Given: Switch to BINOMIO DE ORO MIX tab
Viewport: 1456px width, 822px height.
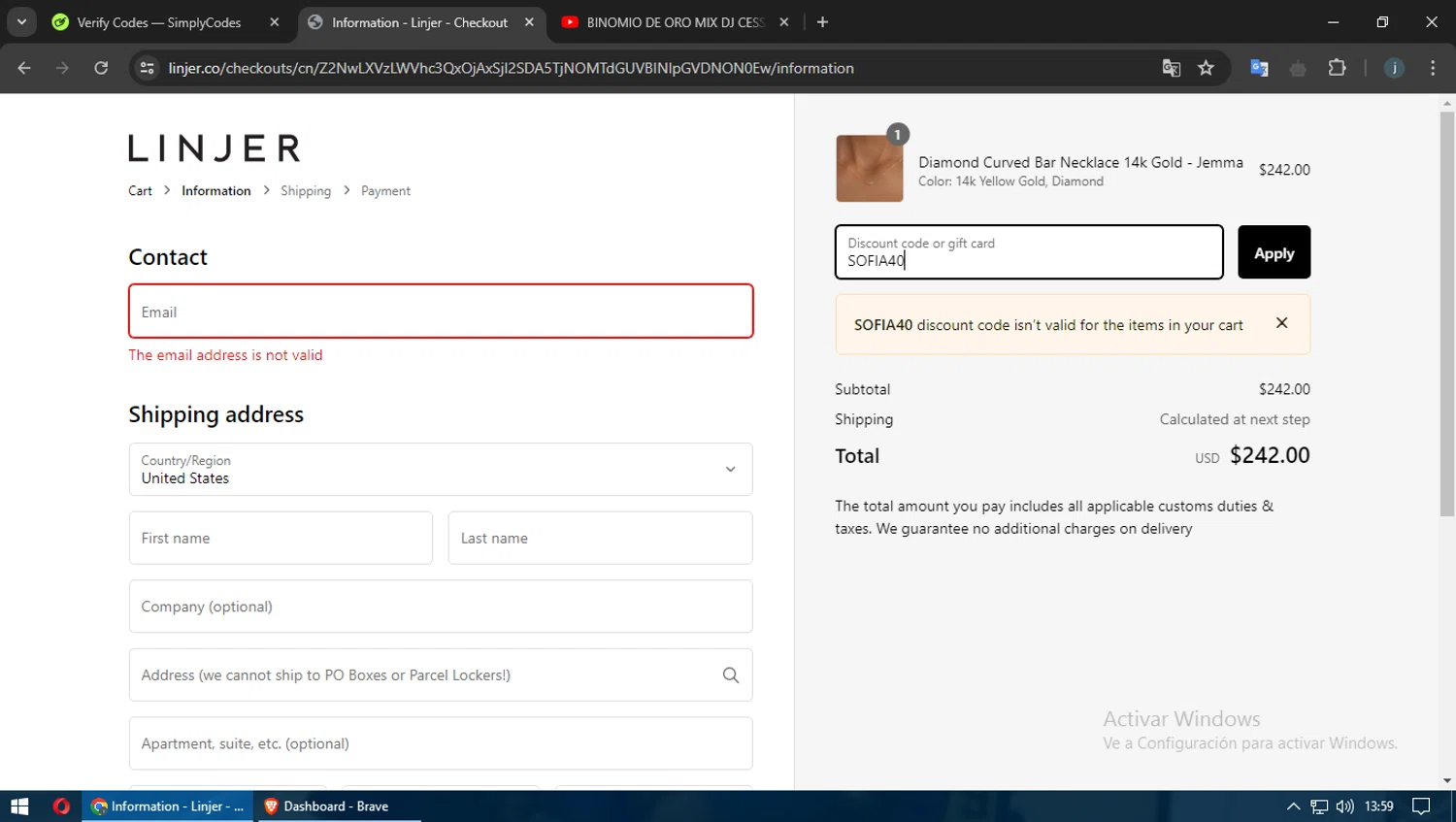Looking at the screenshot, I should pyautogui.click(x=677, y=22).
